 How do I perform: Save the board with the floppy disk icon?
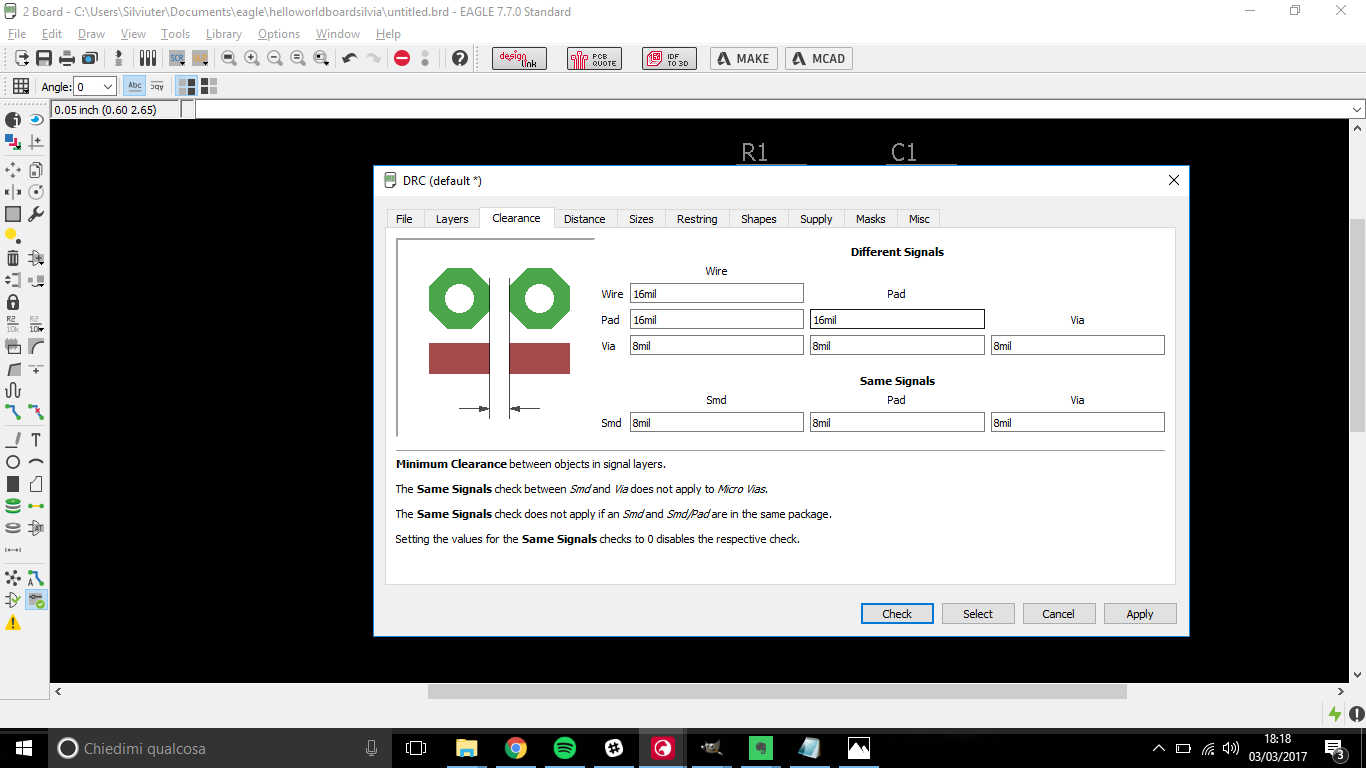point(44,58)
